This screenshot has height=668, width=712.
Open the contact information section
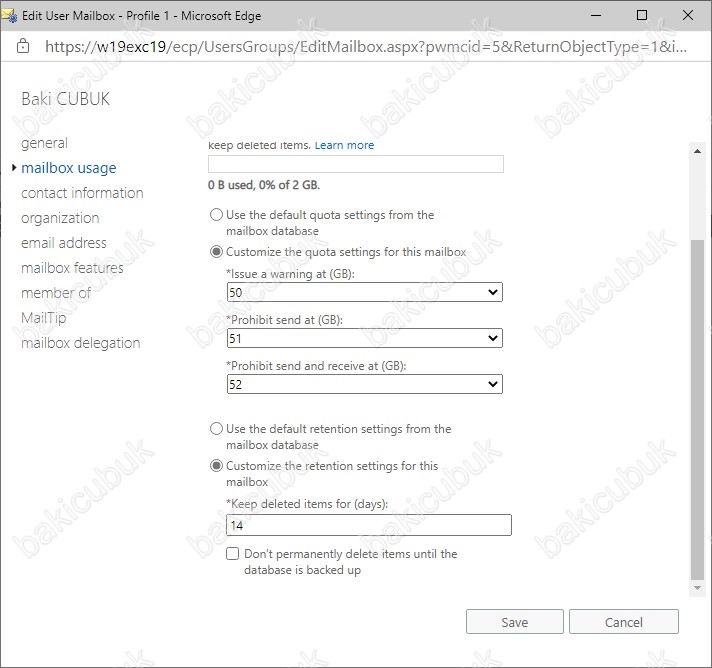tap(82, 193)
